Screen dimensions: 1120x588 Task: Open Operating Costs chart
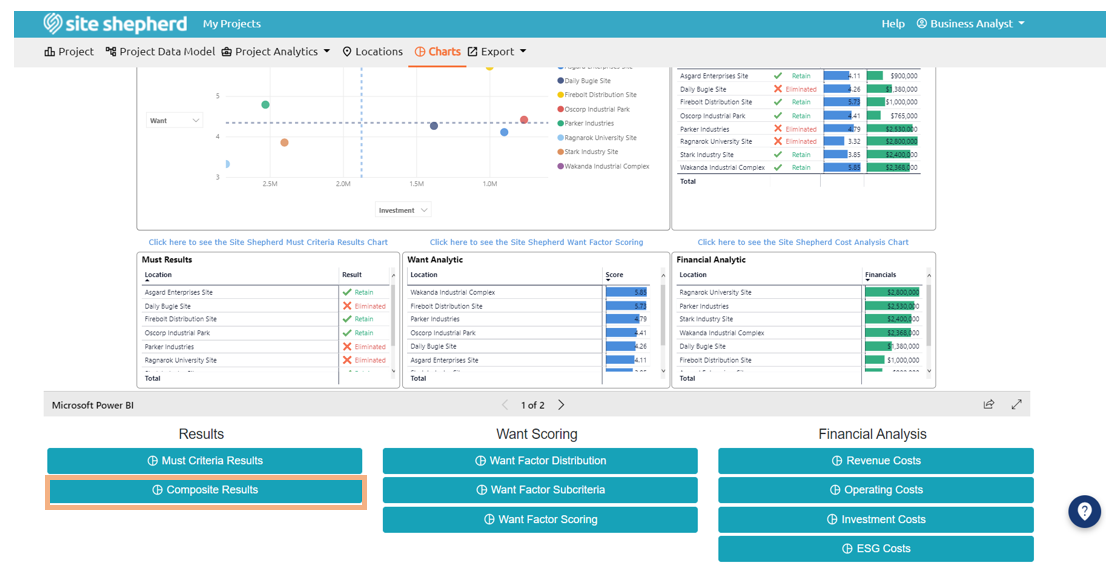pyautogui.click(x=876, y=490)
